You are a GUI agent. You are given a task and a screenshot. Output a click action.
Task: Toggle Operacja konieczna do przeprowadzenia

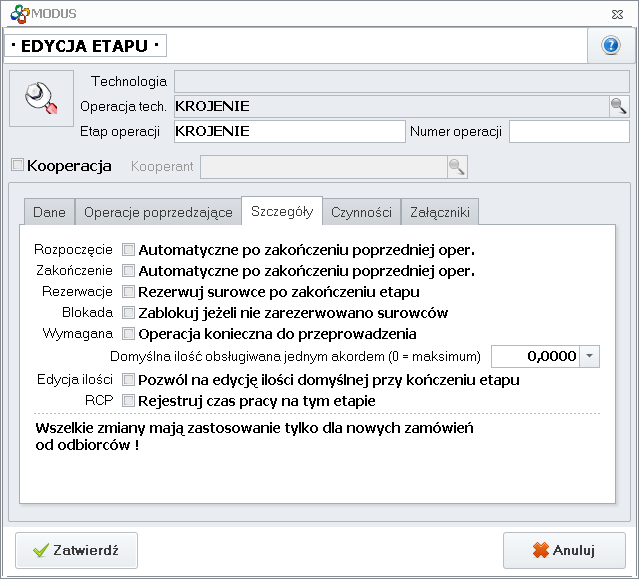(x=128, y=334)
